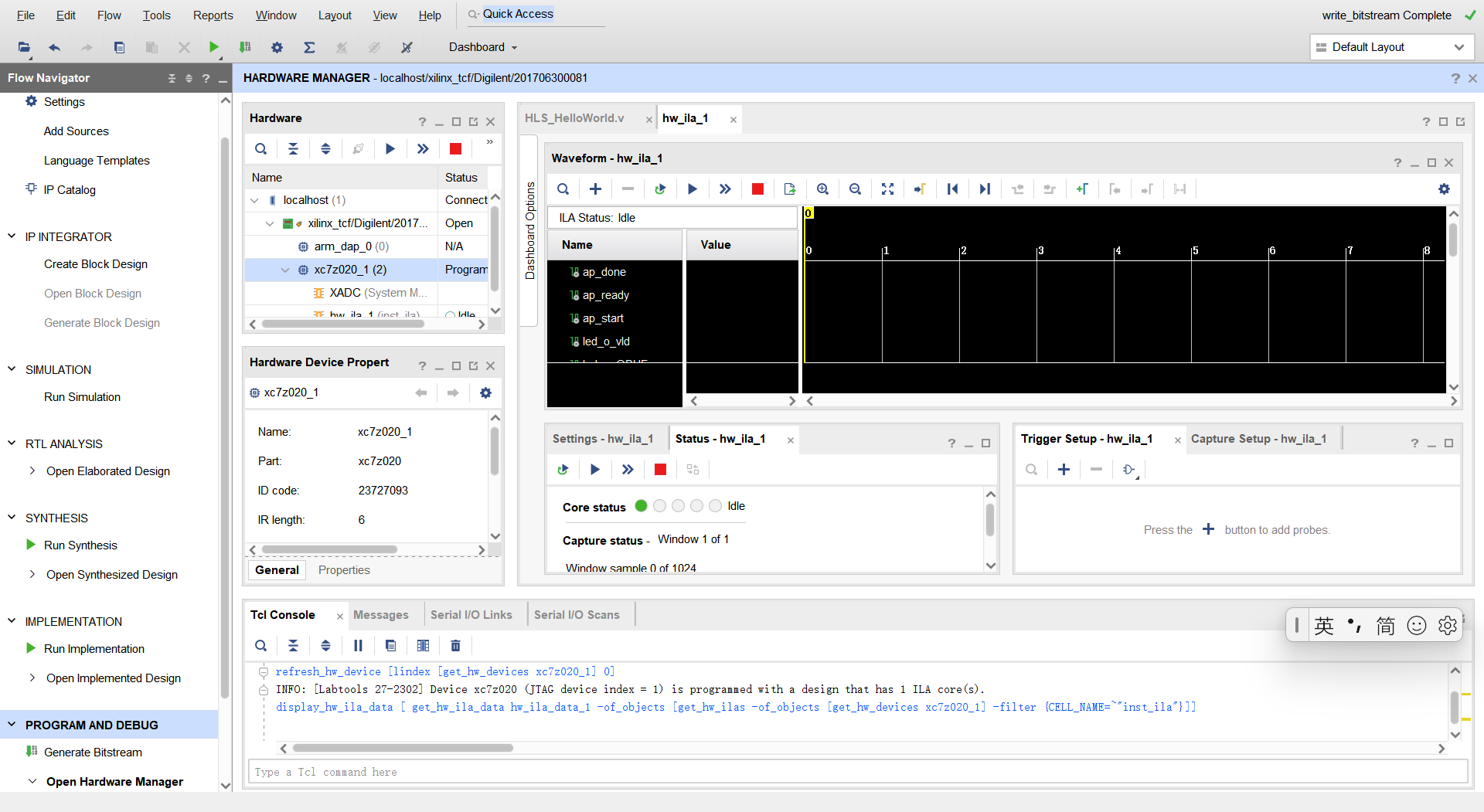Export ILA data from waveform toolbar
Viewport: 1484px width, 812px height.
790,189
